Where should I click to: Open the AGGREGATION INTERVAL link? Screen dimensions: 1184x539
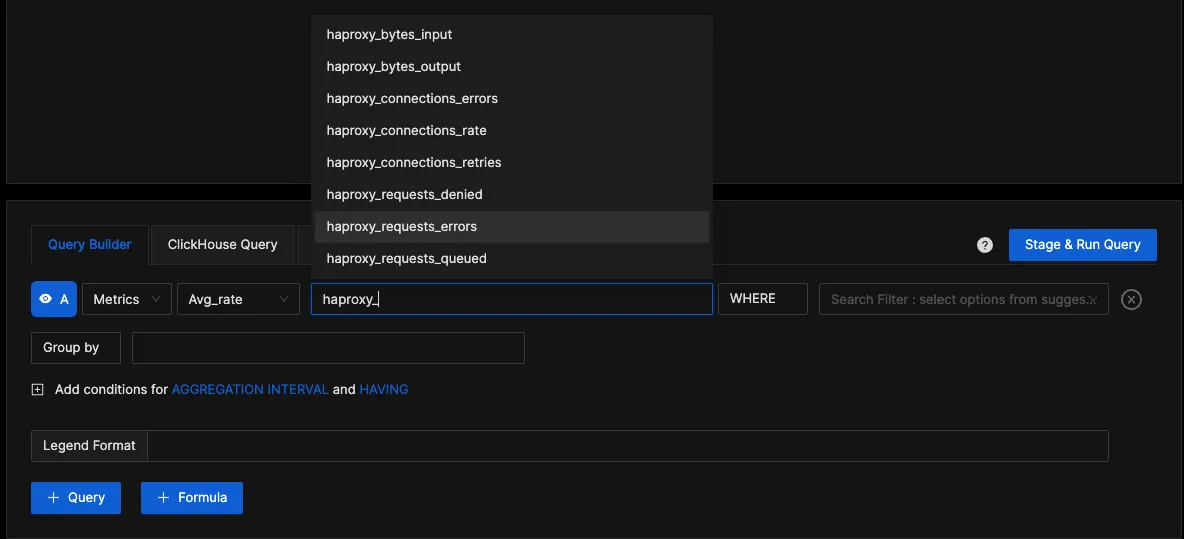coord(250,390)
